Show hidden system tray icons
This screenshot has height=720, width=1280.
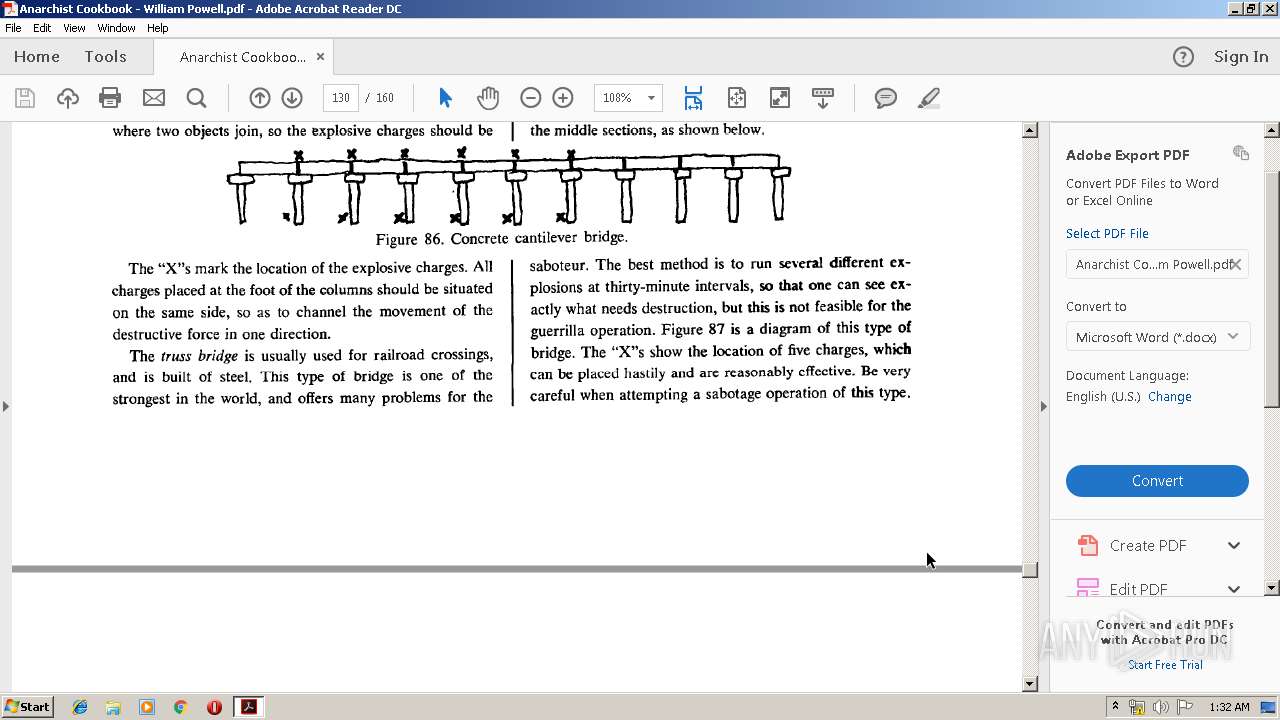1115,706
